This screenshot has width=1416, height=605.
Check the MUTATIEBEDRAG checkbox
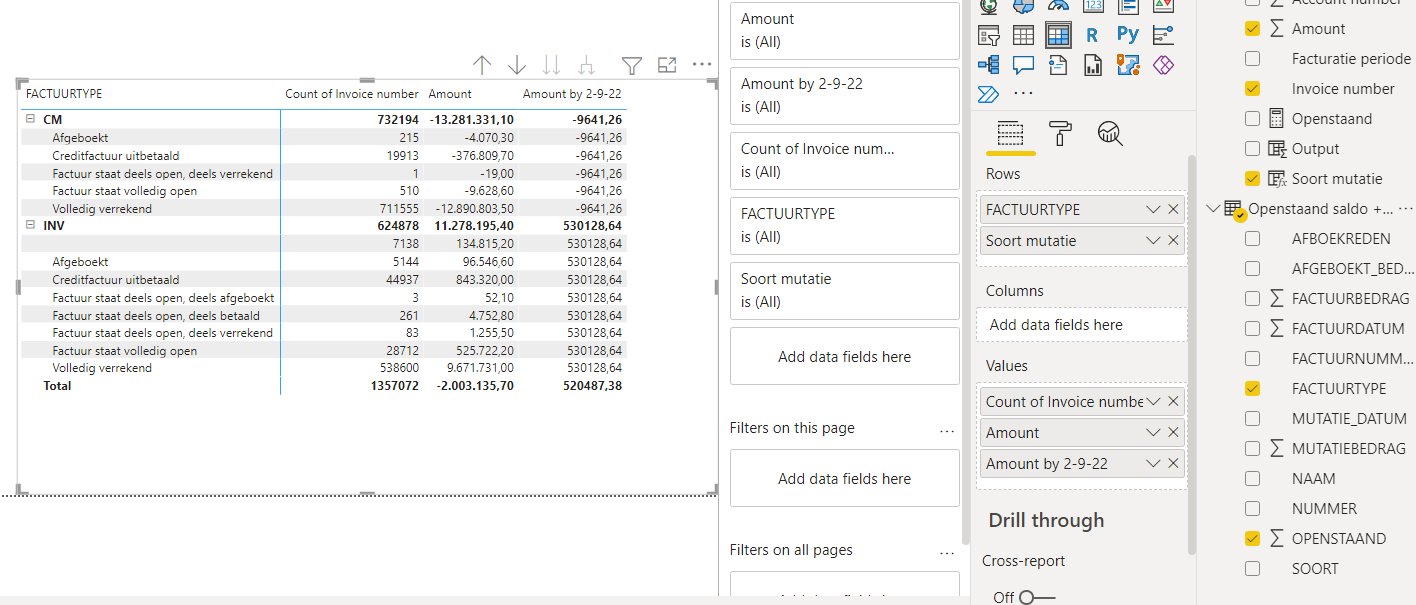click(1252, 449)
